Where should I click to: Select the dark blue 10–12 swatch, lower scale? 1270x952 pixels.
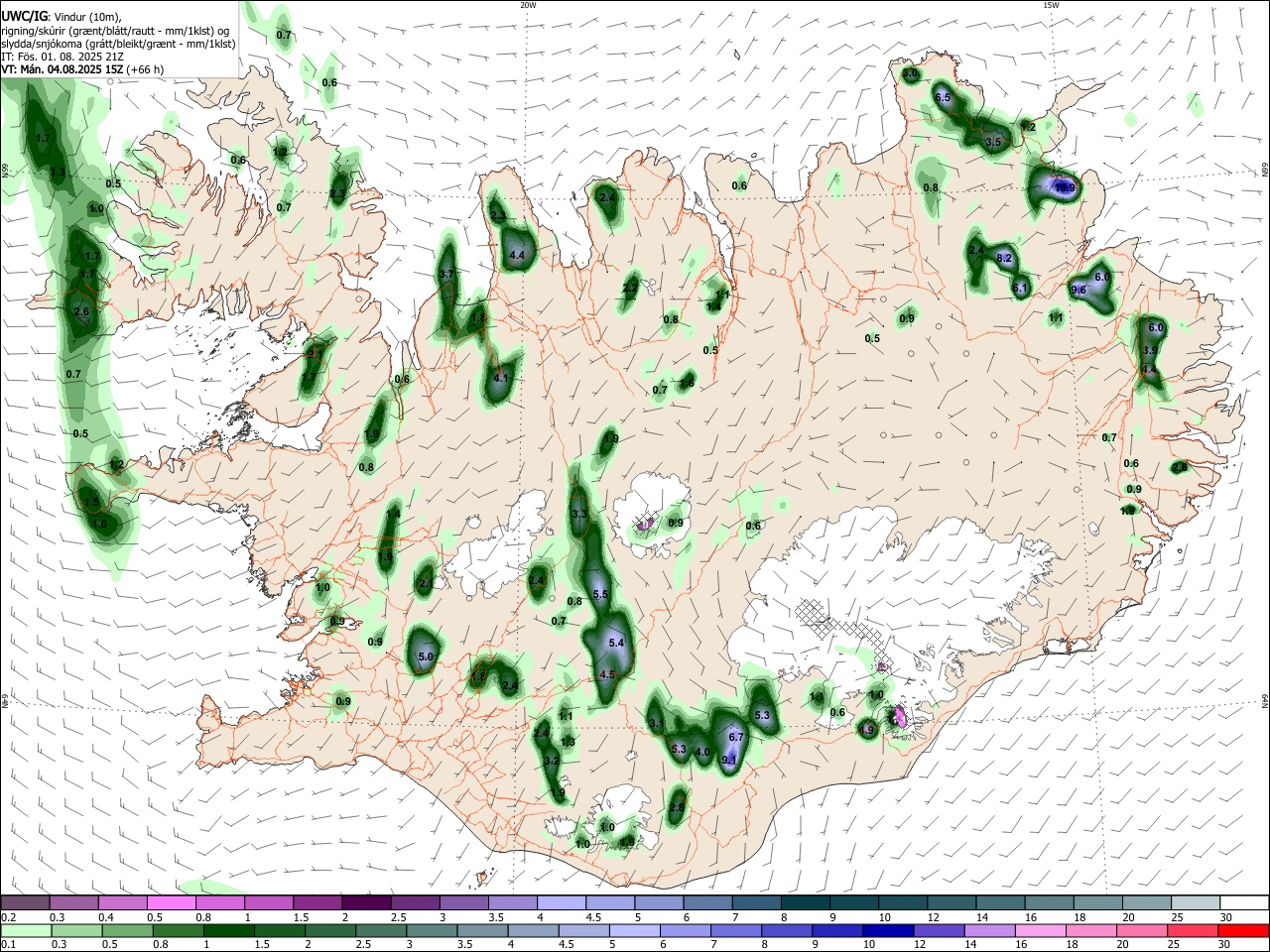(x=888, y=930)
